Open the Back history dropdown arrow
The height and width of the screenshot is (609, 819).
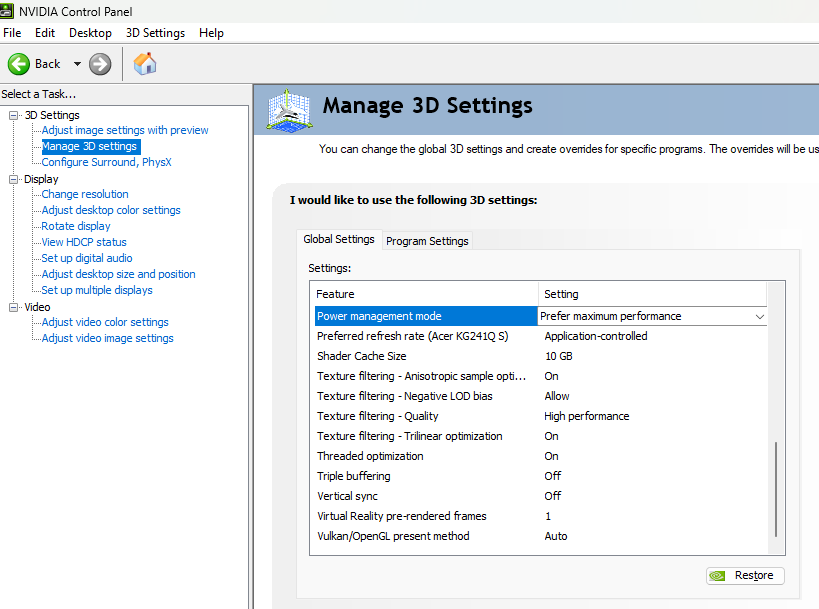77,64
